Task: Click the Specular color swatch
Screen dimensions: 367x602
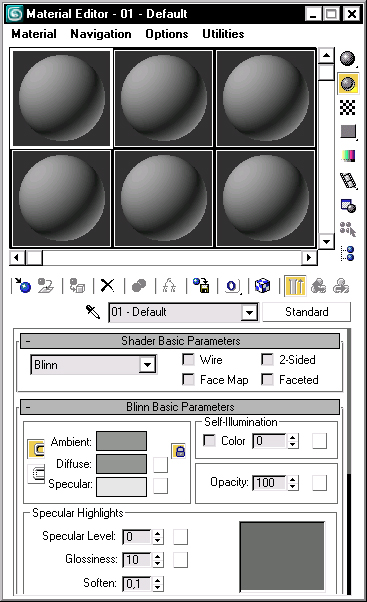Action: (x=121, y=487)
